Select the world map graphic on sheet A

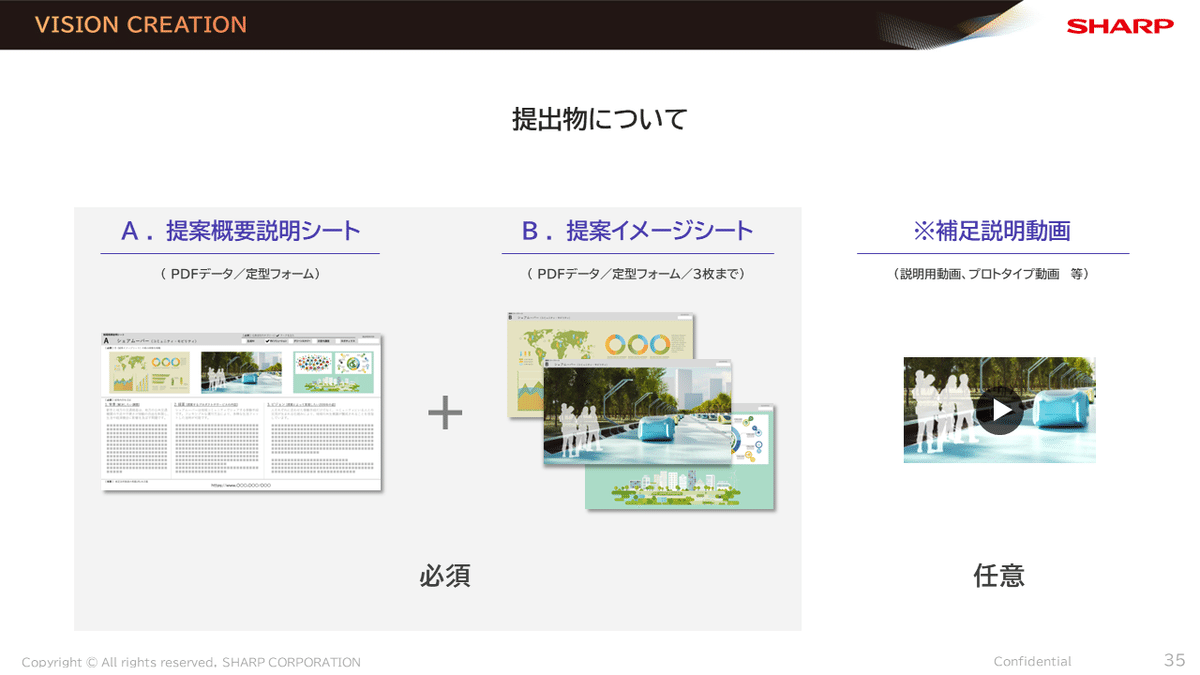[130, 363]
